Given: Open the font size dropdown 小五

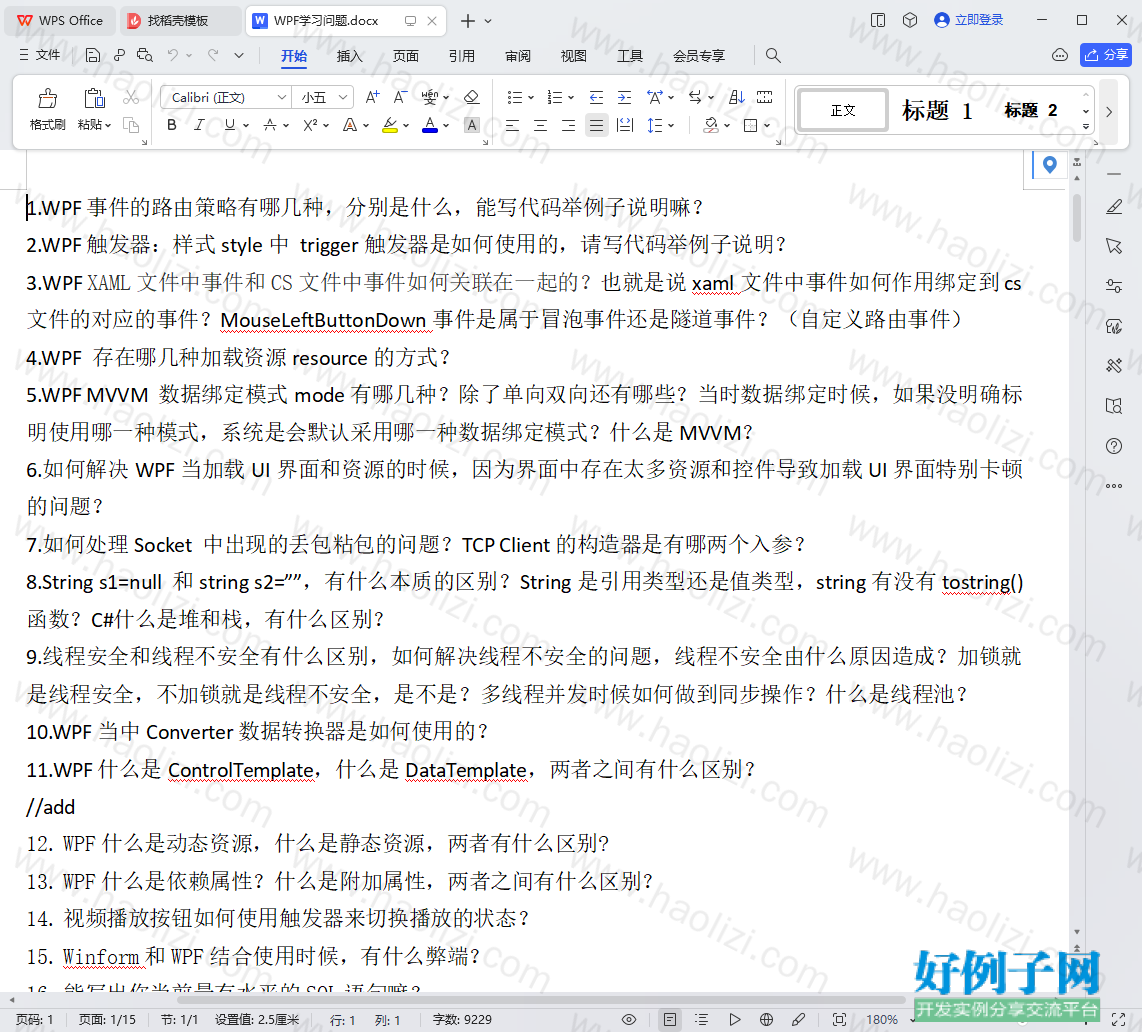Looking at the screenshot, I should tap(343, 97).
